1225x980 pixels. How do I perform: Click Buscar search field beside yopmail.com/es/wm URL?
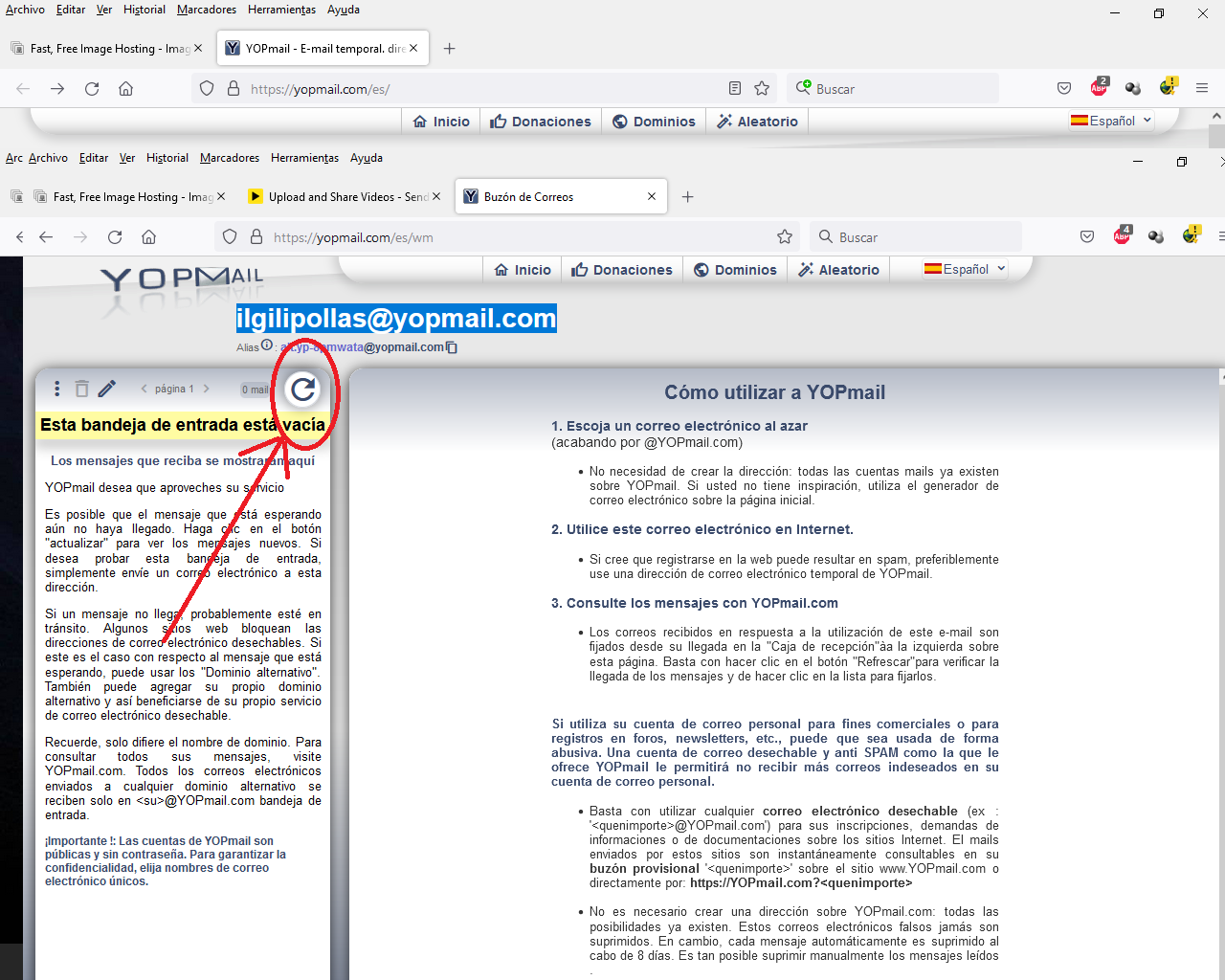pyautogui.click(x=919, y=237)
